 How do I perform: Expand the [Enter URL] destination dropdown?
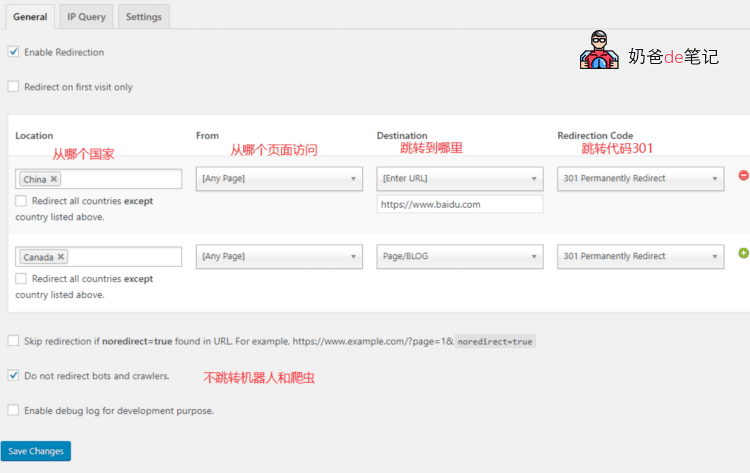coord(459,179)
